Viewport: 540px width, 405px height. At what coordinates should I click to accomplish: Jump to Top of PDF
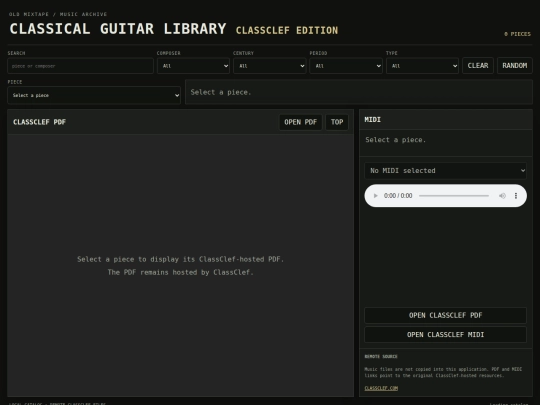click(x=337, y=122)
